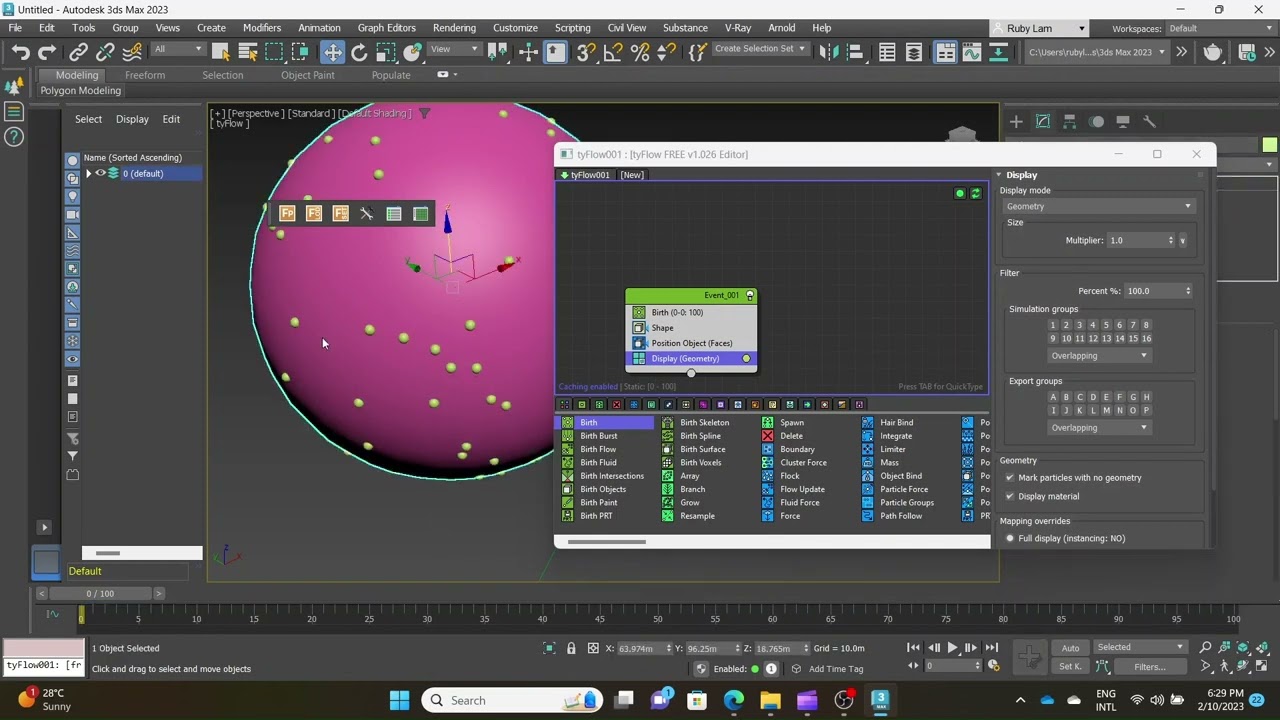Image resolution: width=1280 pixels, height=720 pixels.
Task: Click the 0 / 100 time slider
Action: [x=100, y=594]
